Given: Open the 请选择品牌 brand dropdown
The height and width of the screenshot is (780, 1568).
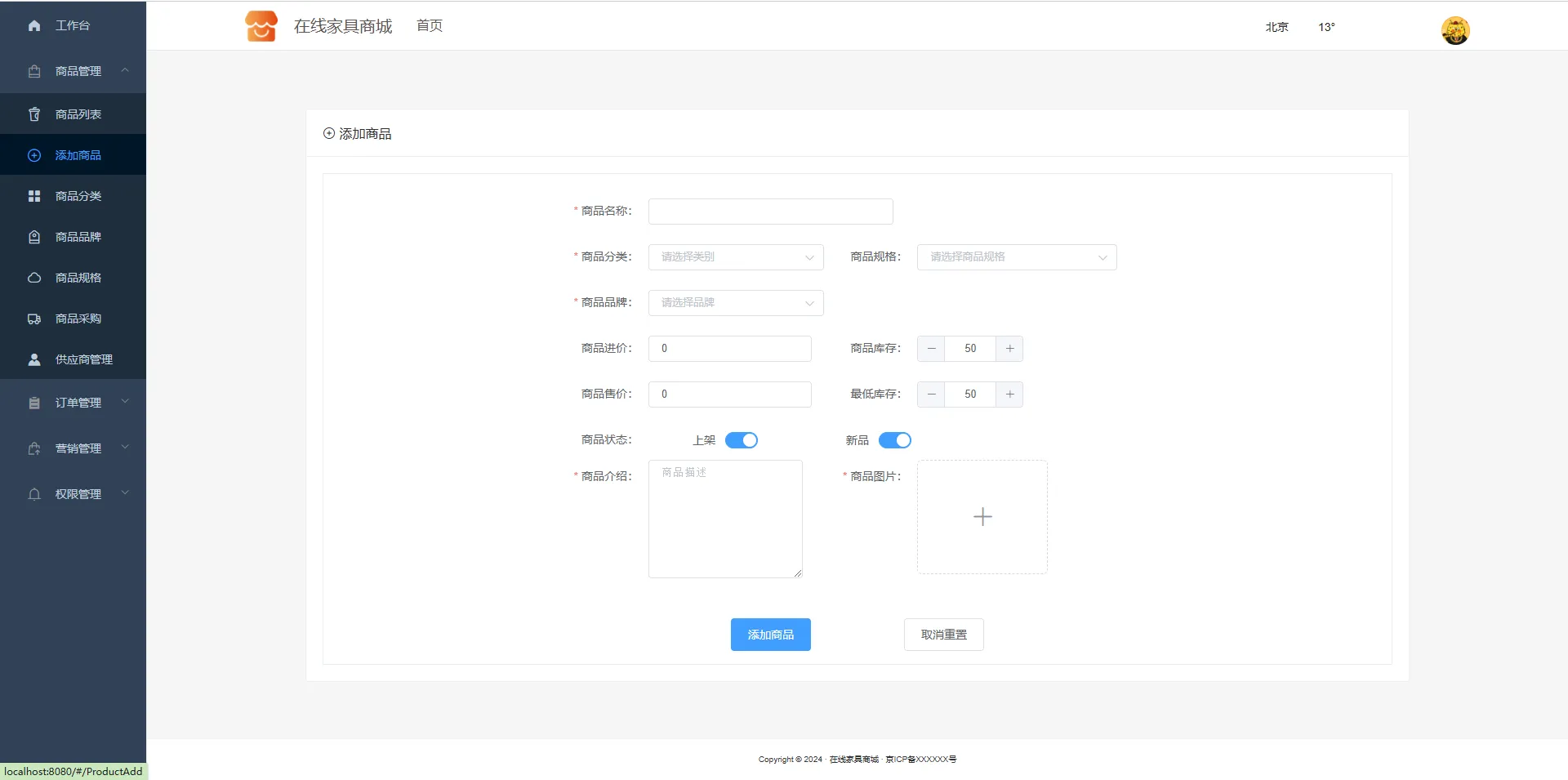Looking at the screenshot, I should click(x=736, y=303).
